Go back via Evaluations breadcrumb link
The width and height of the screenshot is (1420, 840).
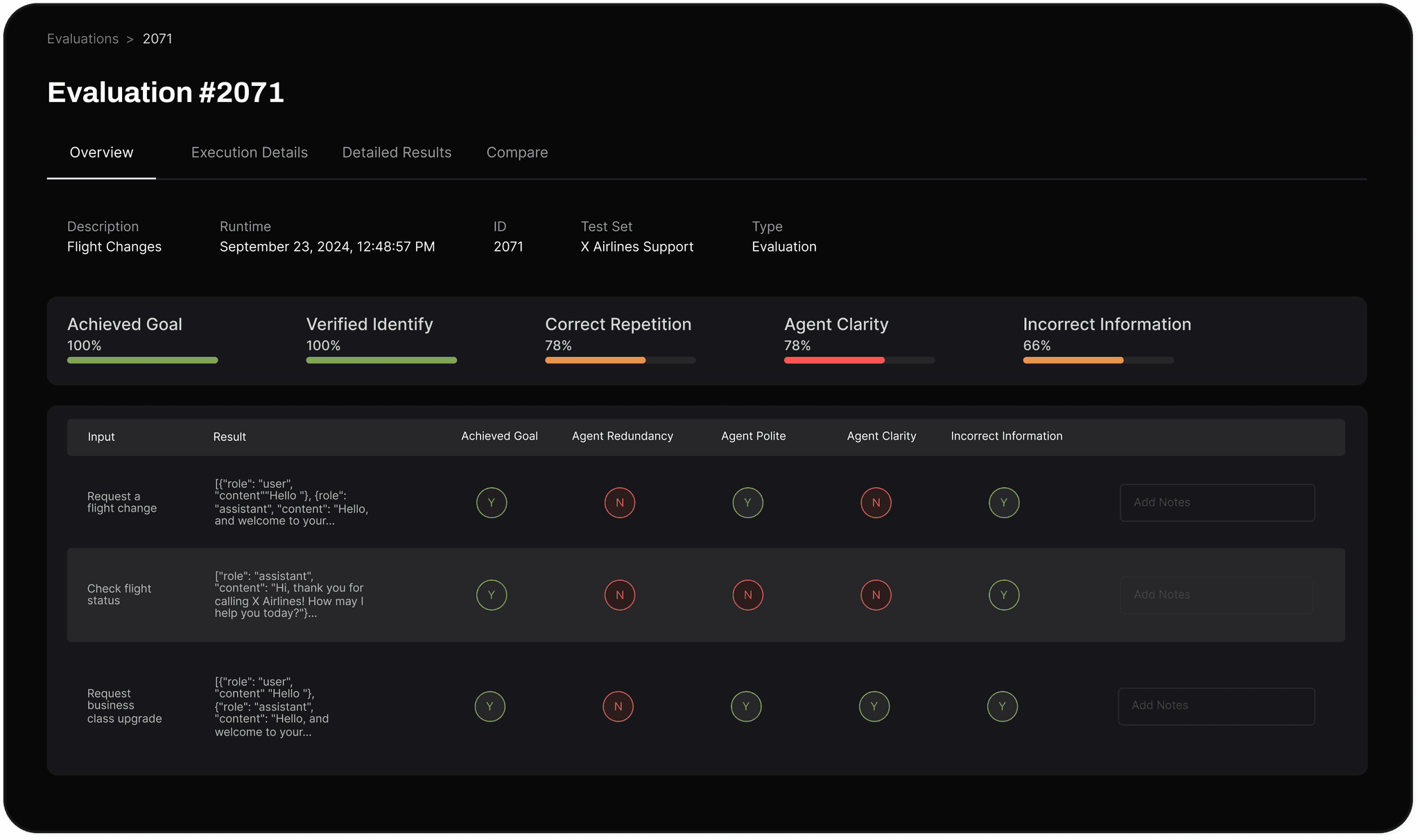click(x=83, y=39)
